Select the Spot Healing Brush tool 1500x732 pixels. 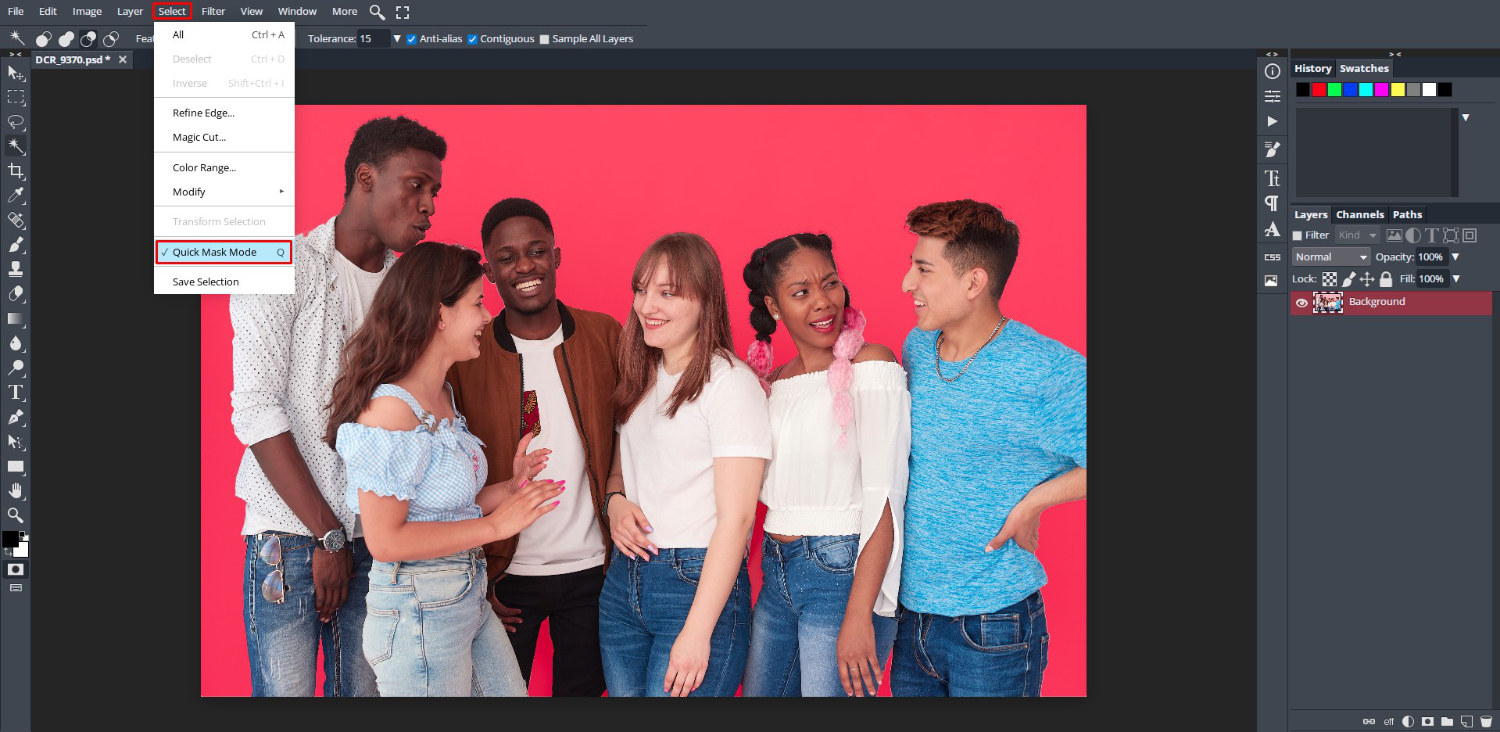click(x=16, y=220)
